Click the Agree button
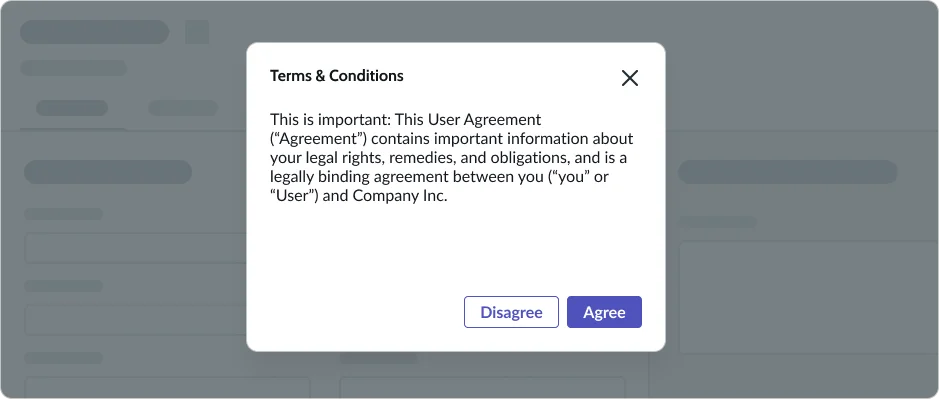The width and height of the screenshot is (939, 399). click(604, 312)
